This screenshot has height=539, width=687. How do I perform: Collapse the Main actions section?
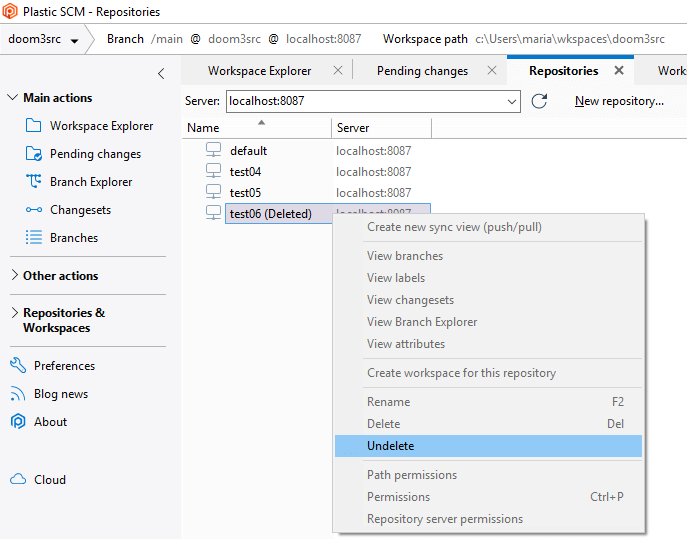coord(13,97)
